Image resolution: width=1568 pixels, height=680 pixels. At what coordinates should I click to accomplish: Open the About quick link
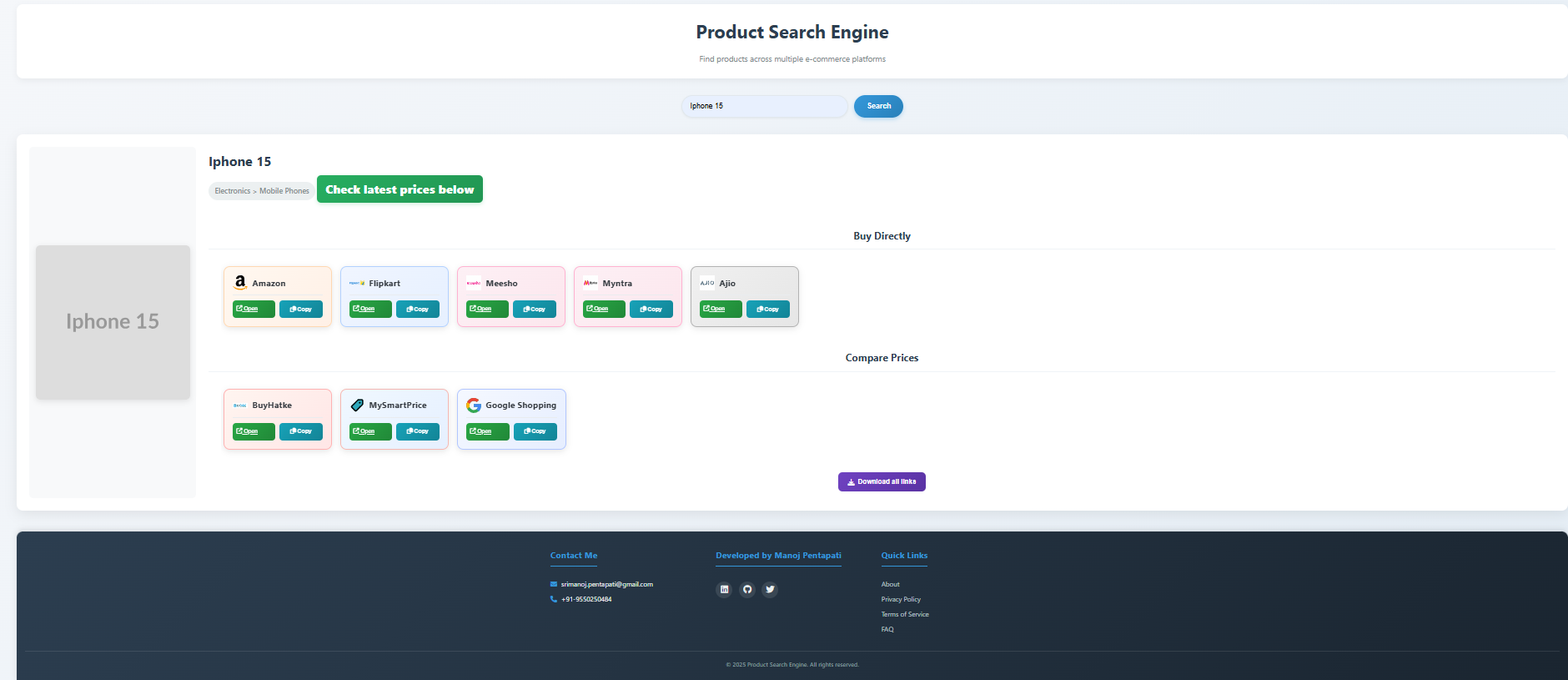coord(890,584)
